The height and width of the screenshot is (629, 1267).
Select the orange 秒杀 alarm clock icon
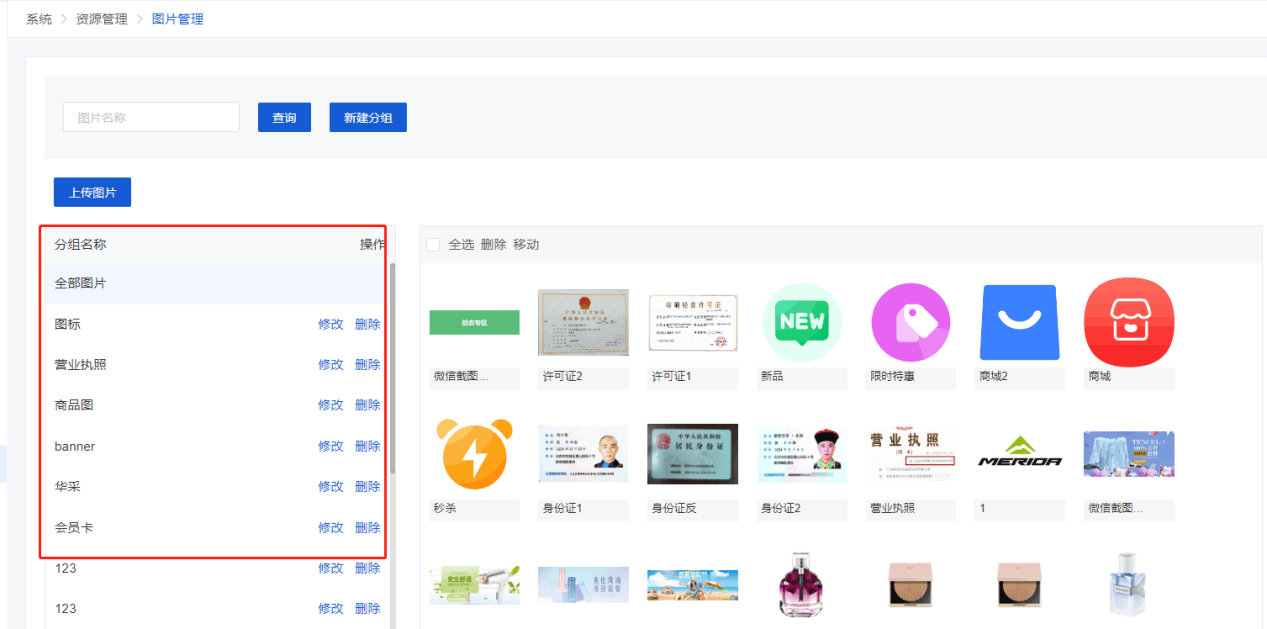(475, 454)
